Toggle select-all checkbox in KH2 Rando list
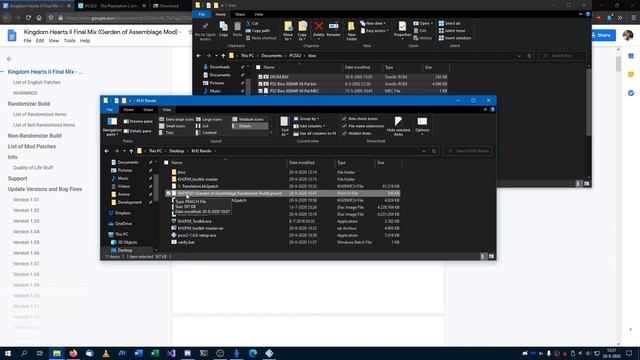The width and height of the screenshot is (640, 360). click(x=166, y=162)
